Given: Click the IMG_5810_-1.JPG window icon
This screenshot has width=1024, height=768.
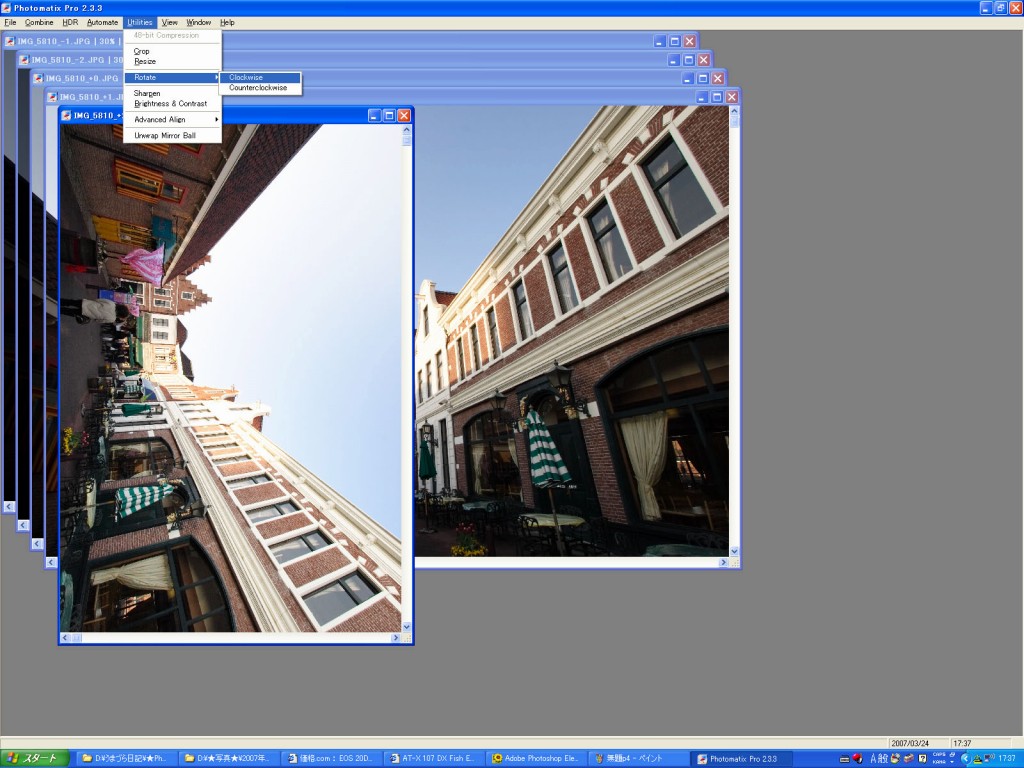Looking at the screenshot, I should tap(10, 41).
